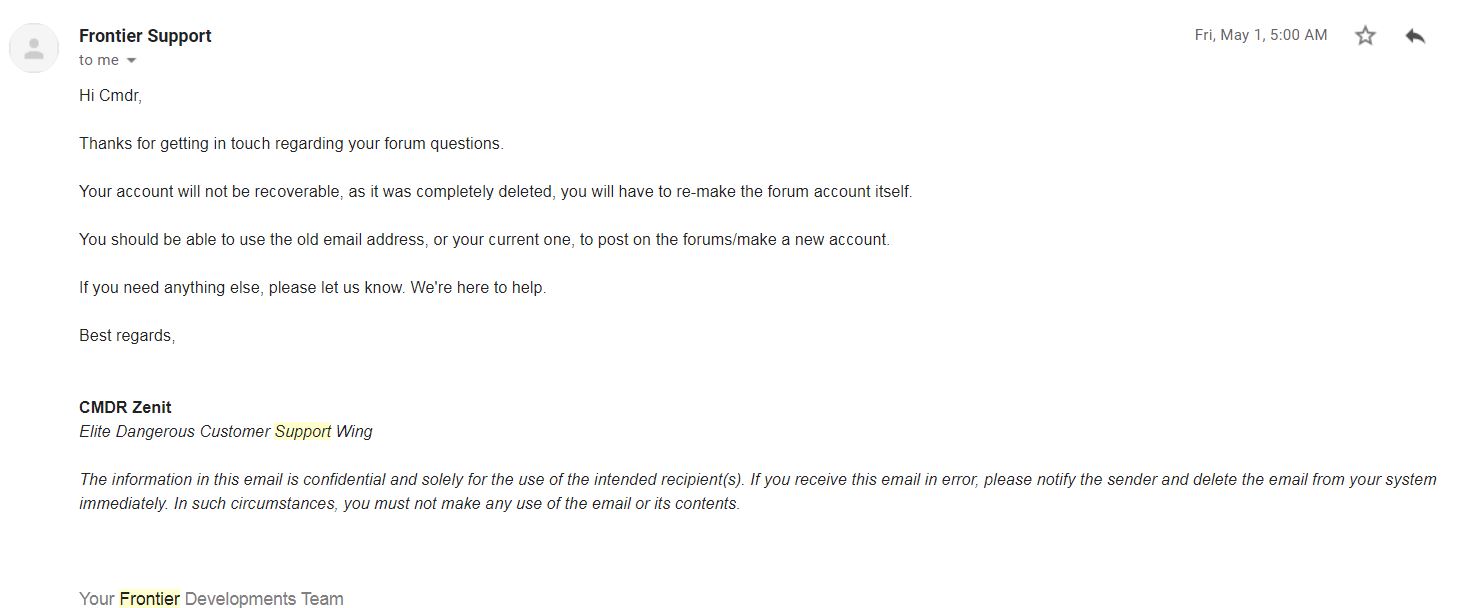The height and width of the screenshot is (608, 1459).
Task: Click the disclaimer line starting 'immediately. In such'
Action: [x=410, y=504]
